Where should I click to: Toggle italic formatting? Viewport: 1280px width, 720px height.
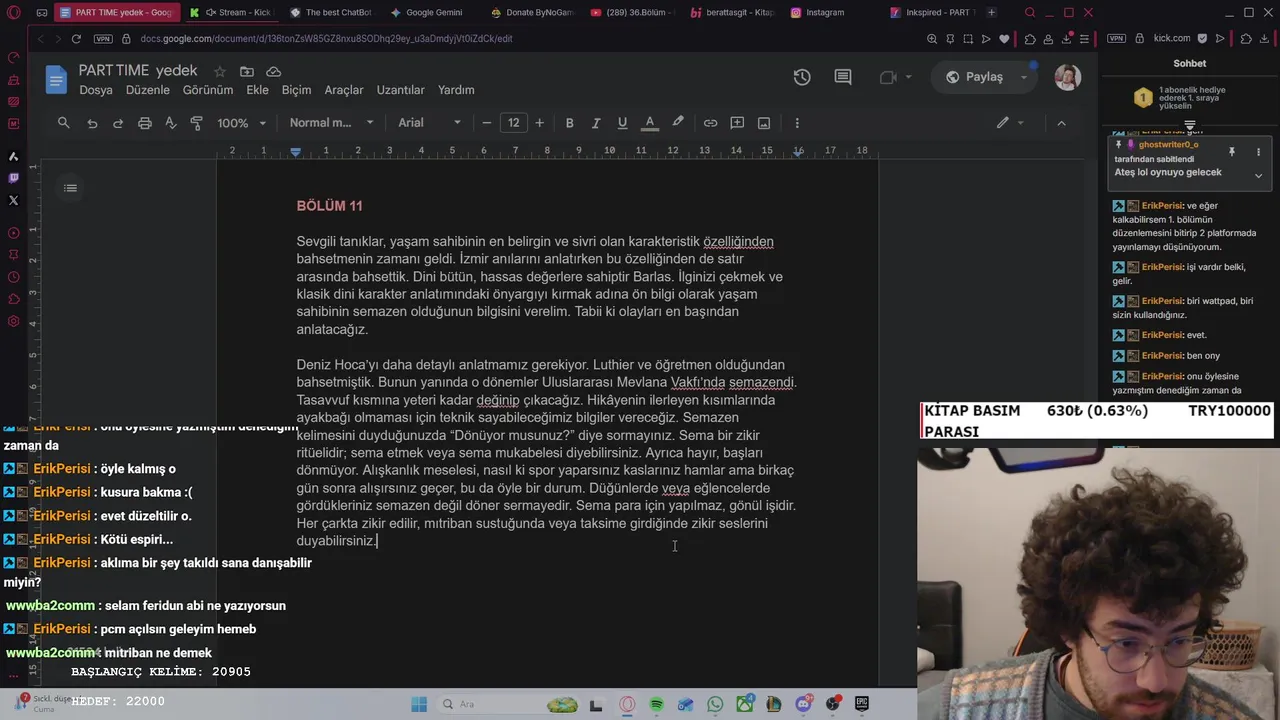(596, 123)
